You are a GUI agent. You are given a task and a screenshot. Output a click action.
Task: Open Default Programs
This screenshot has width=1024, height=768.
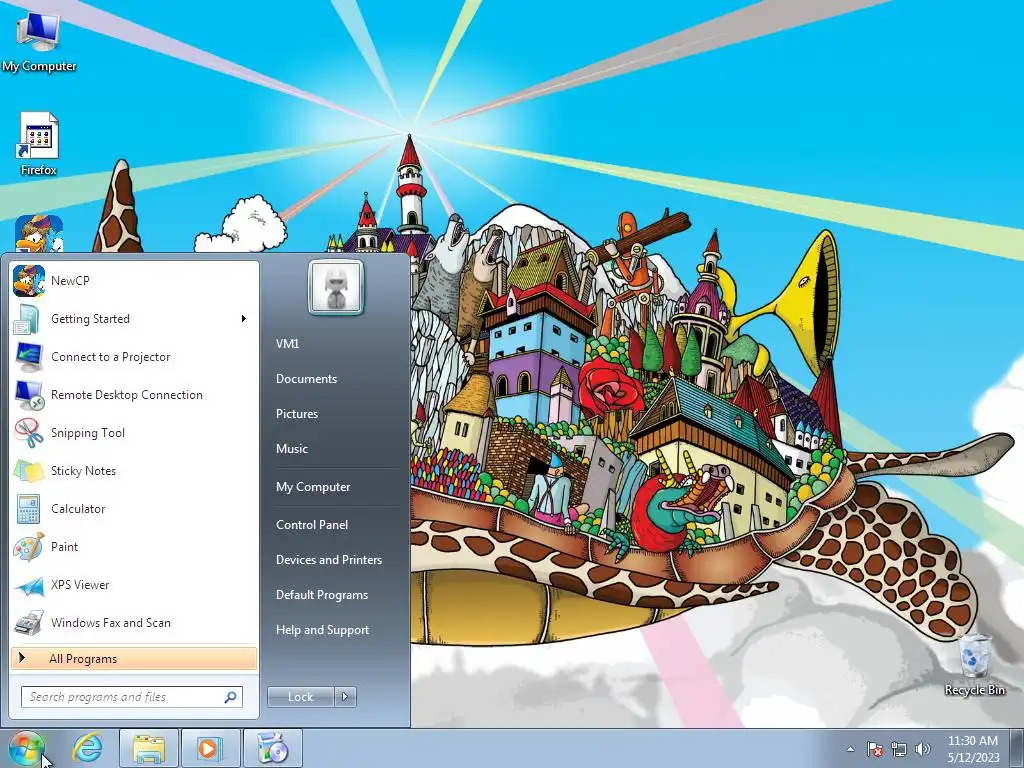point(322,595)
